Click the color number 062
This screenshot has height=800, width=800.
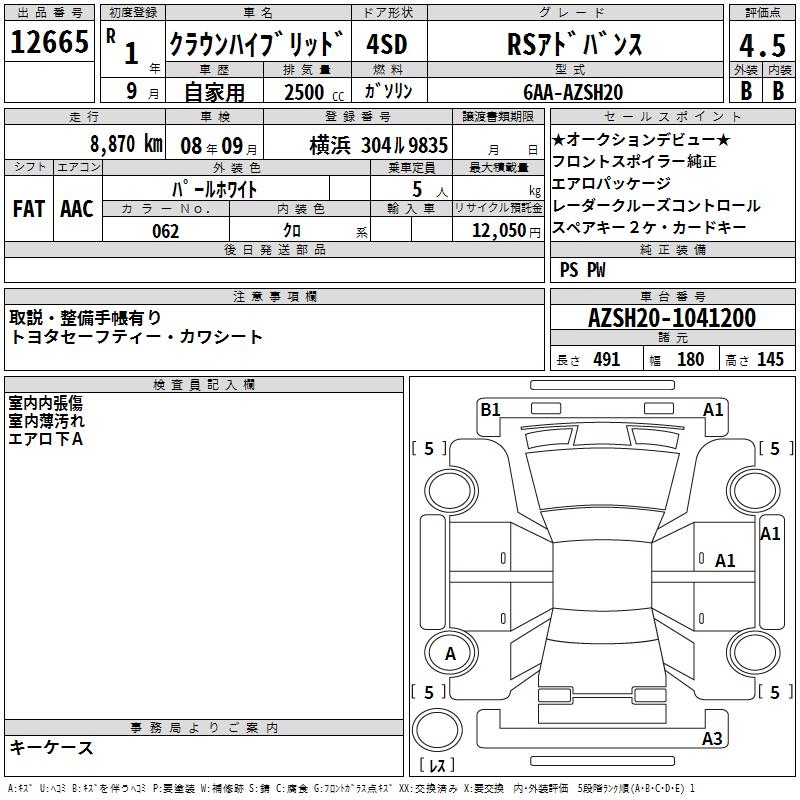click(166, 231)
